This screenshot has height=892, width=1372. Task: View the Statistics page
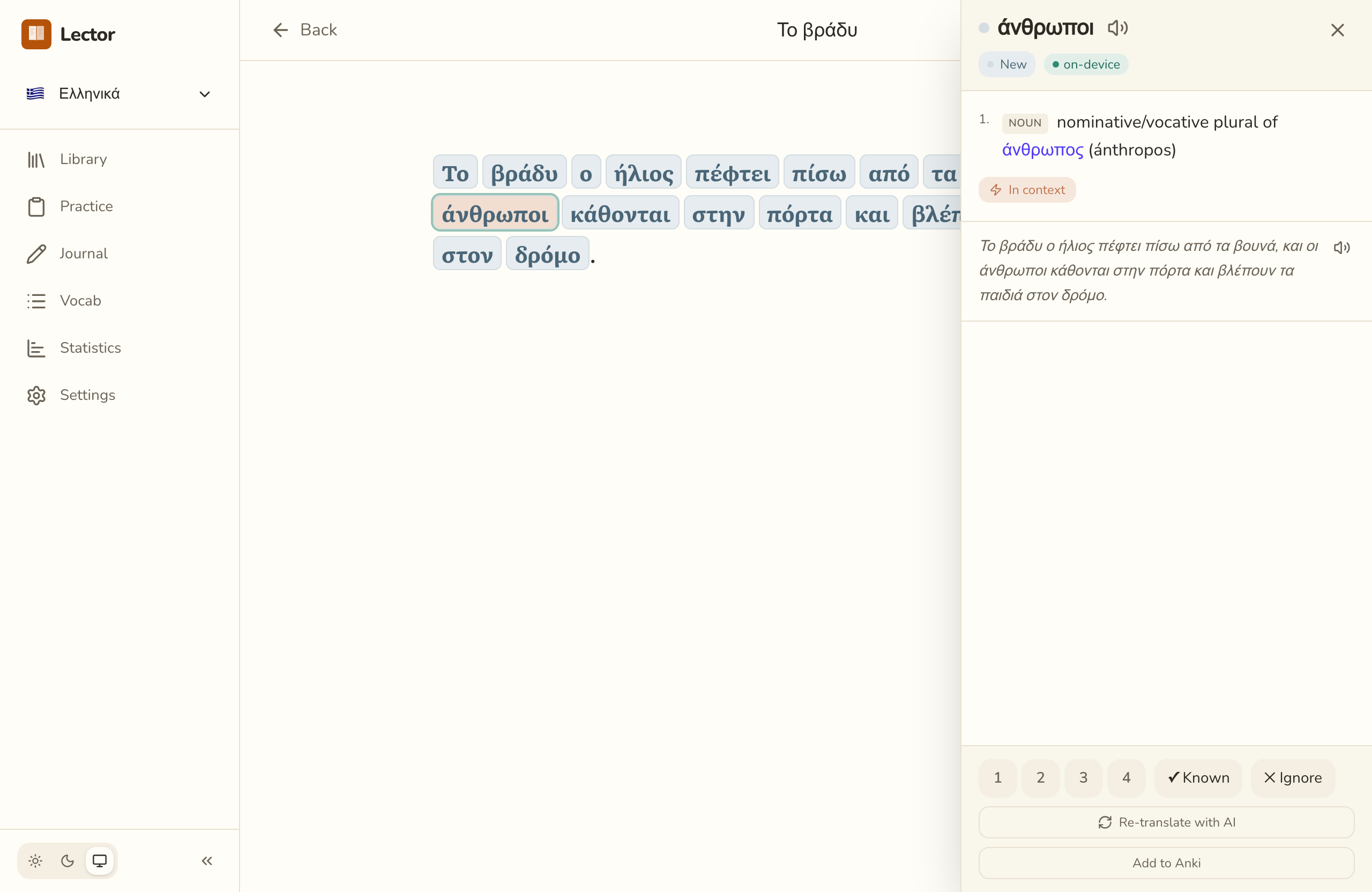pos(120,348)
